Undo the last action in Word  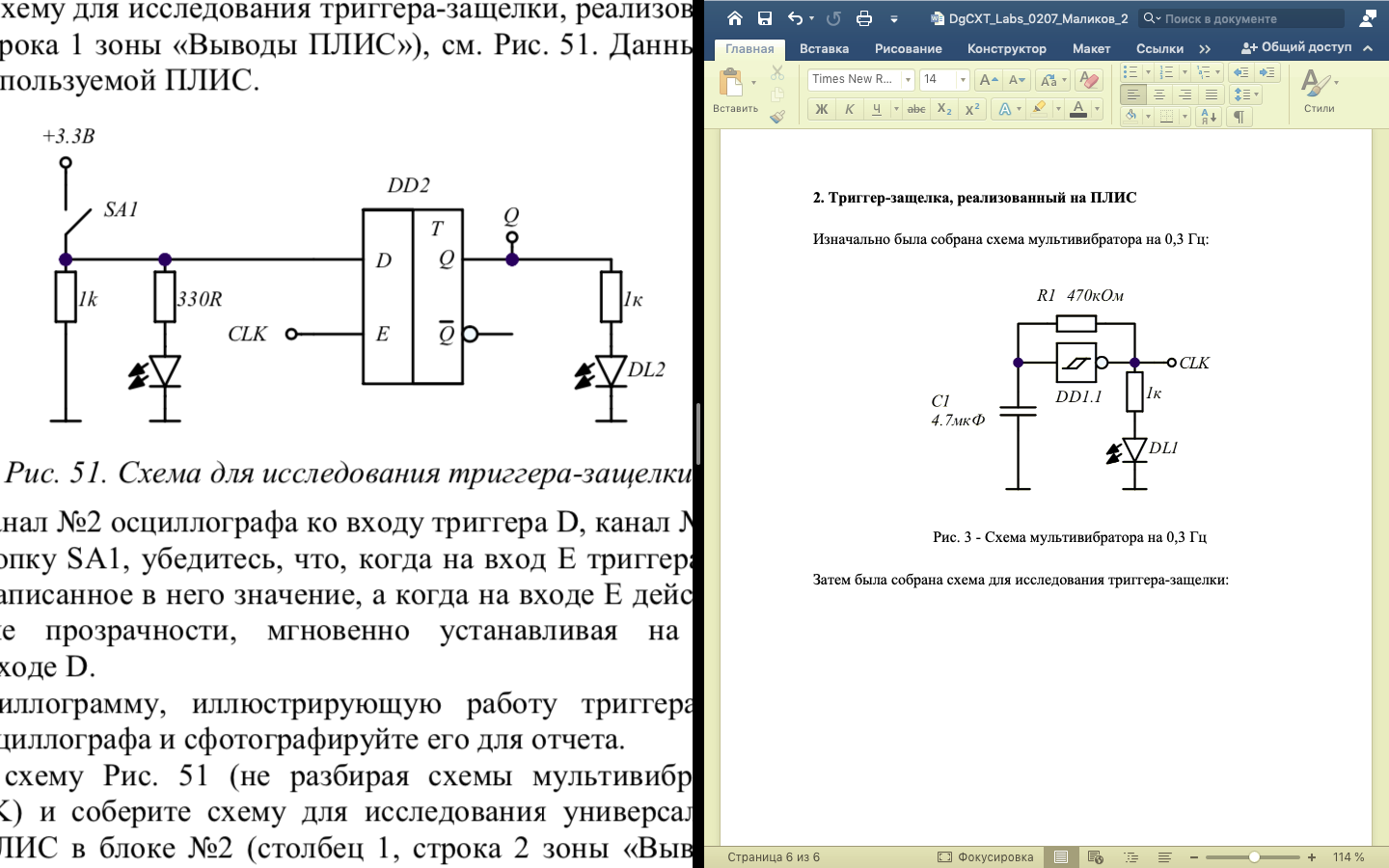click(x=795, y=18)
